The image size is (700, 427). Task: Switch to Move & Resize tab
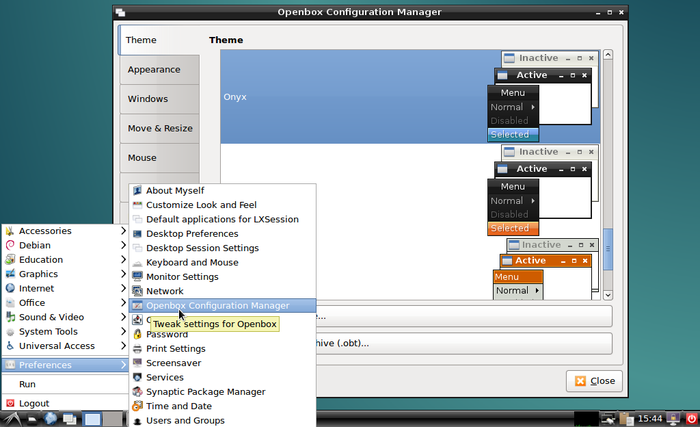(x=160, y=129)
